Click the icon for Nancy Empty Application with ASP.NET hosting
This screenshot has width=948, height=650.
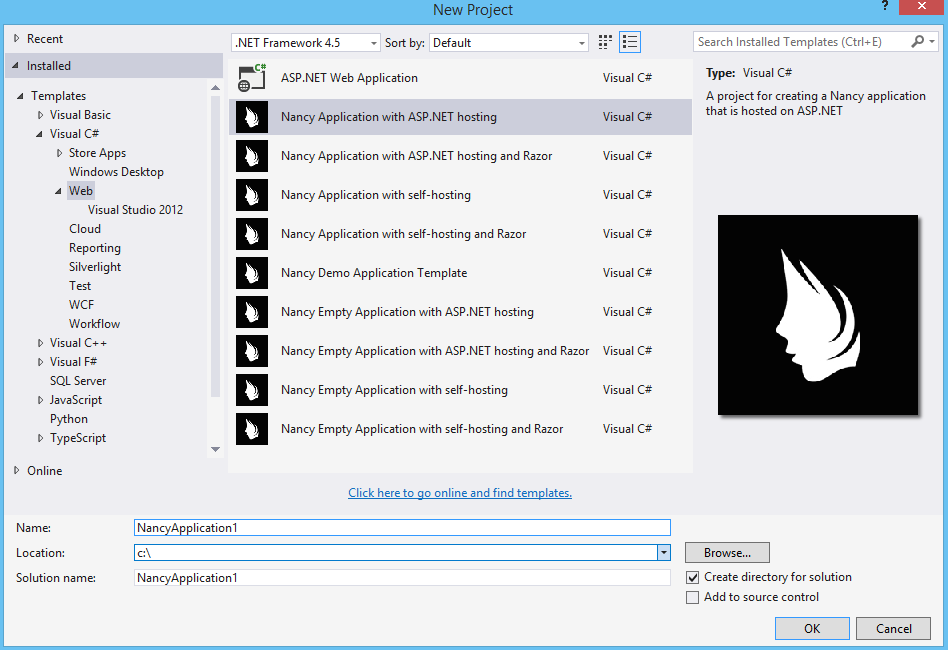click(x=252, y=312)
